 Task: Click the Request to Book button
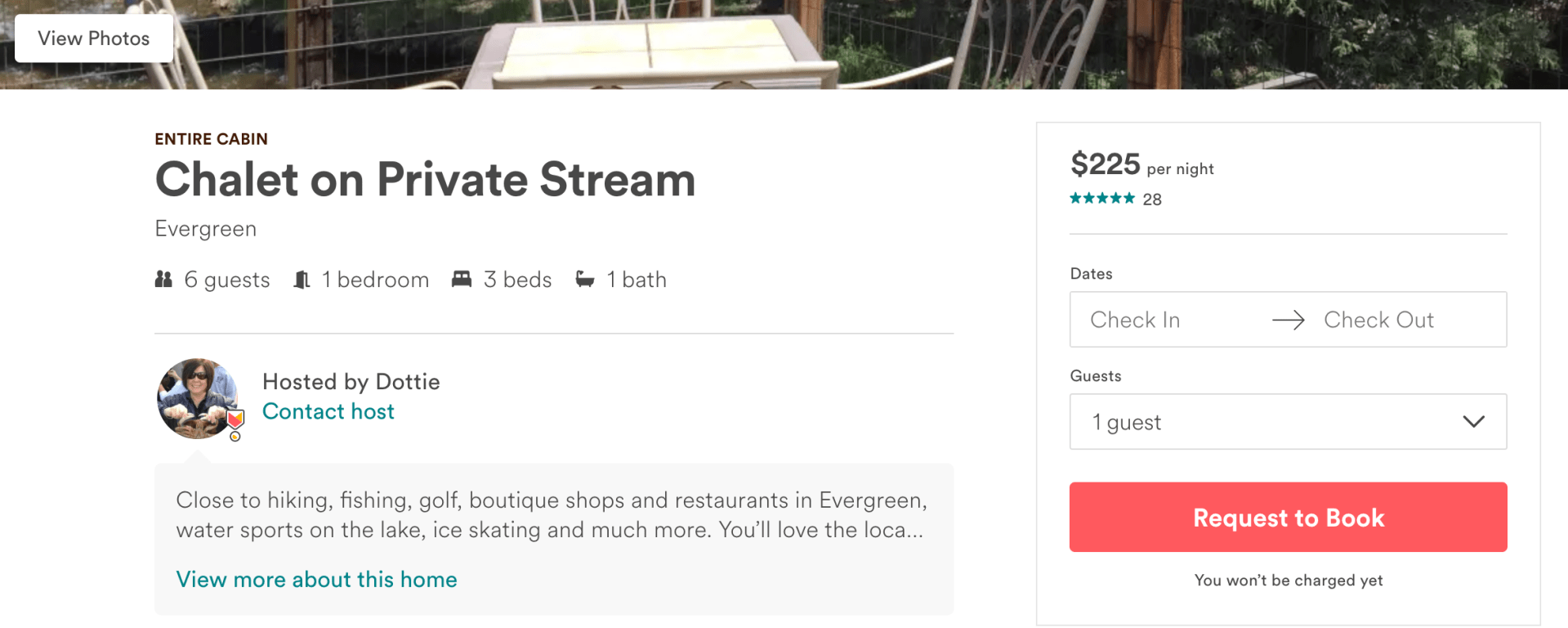(1288, 517)
